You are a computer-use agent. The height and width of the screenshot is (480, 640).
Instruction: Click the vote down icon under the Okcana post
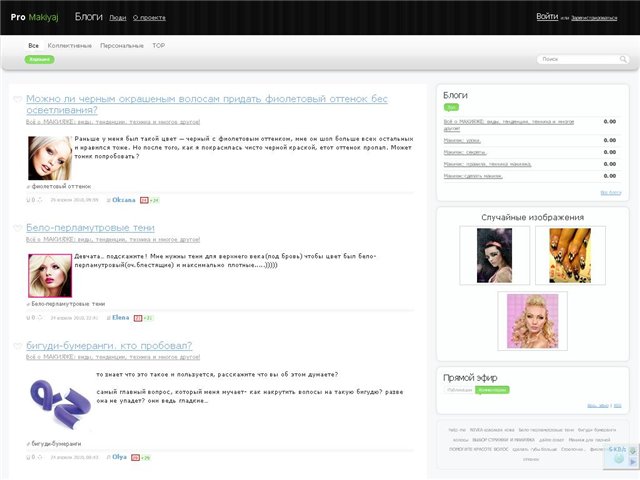coord(40,200)
